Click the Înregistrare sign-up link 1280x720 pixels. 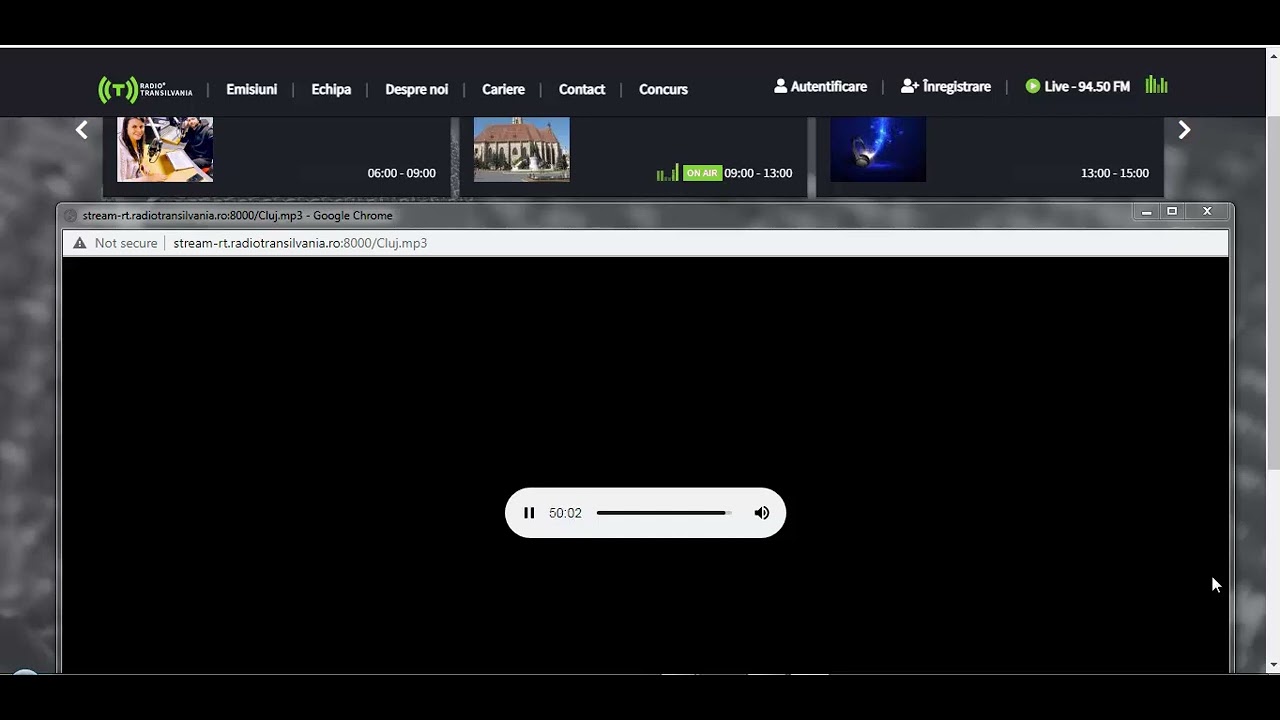[946, 86]
